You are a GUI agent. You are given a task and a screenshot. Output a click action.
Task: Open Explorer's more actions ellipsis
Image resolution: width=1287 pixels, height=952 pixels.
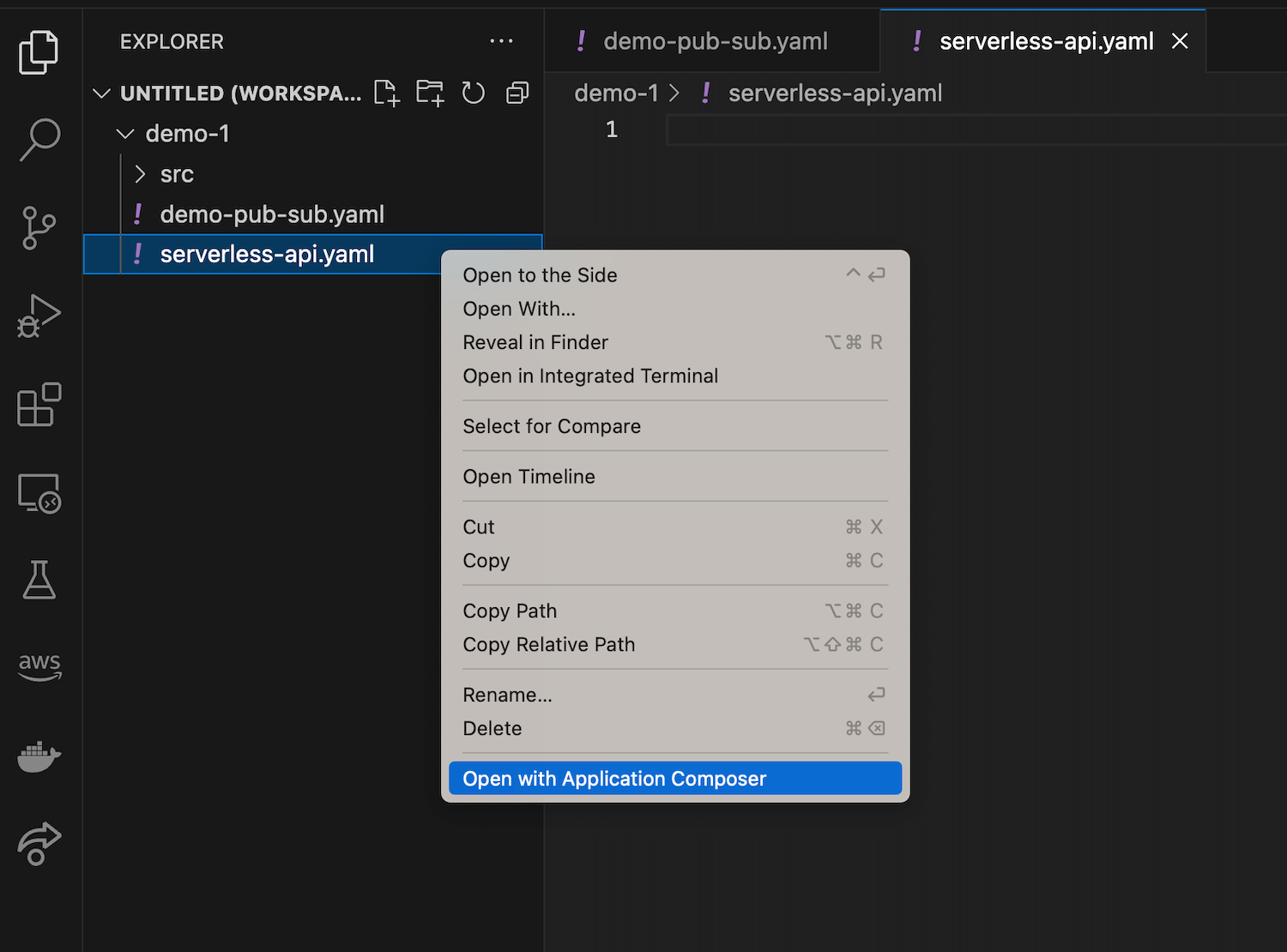point(501,41)
